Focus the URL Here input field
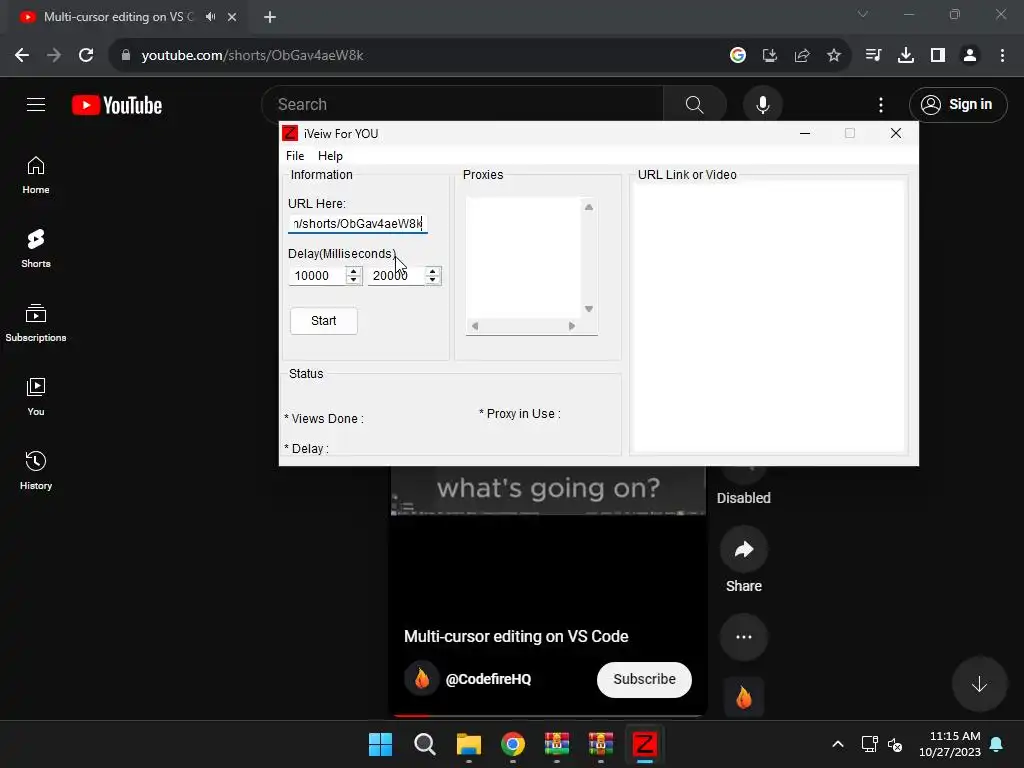The width and height of the screenshot is (1024, 768). coord(357,223)
